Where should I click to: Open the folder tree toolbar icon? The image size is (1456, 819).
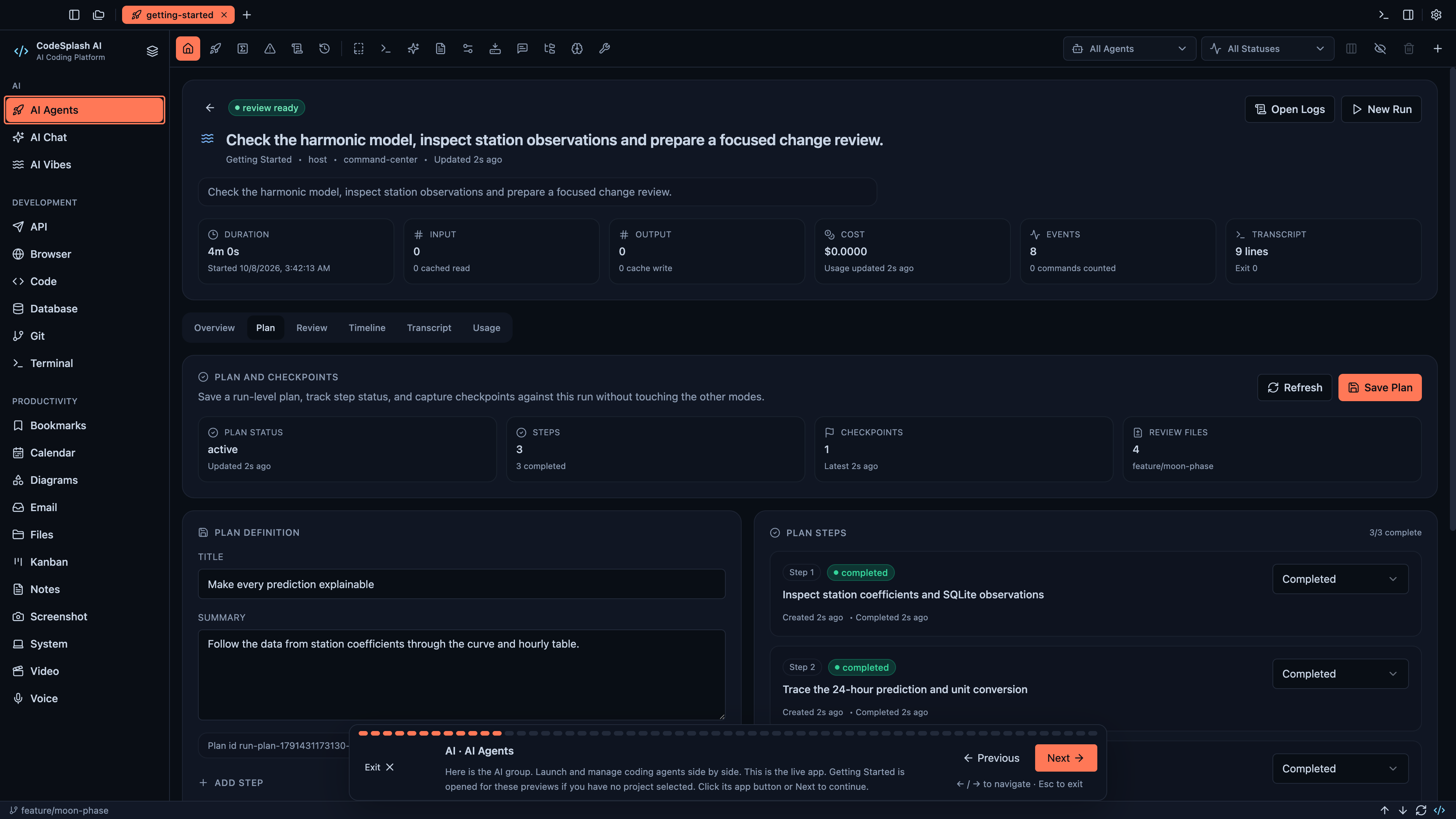click(x=549, y=49)
